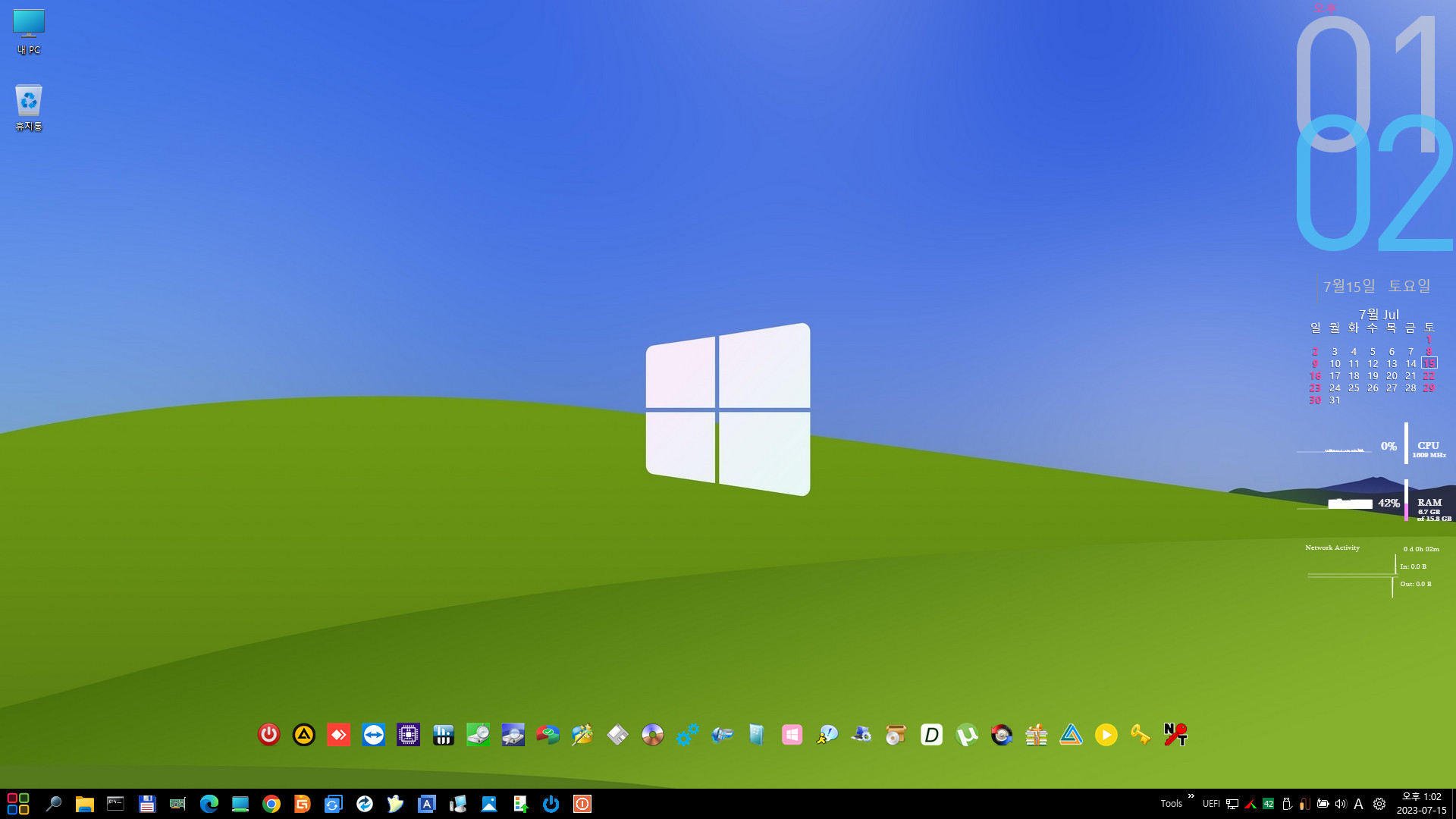
Task: Open the triangle logo dock icon
Action: [x=1072, y=734]
